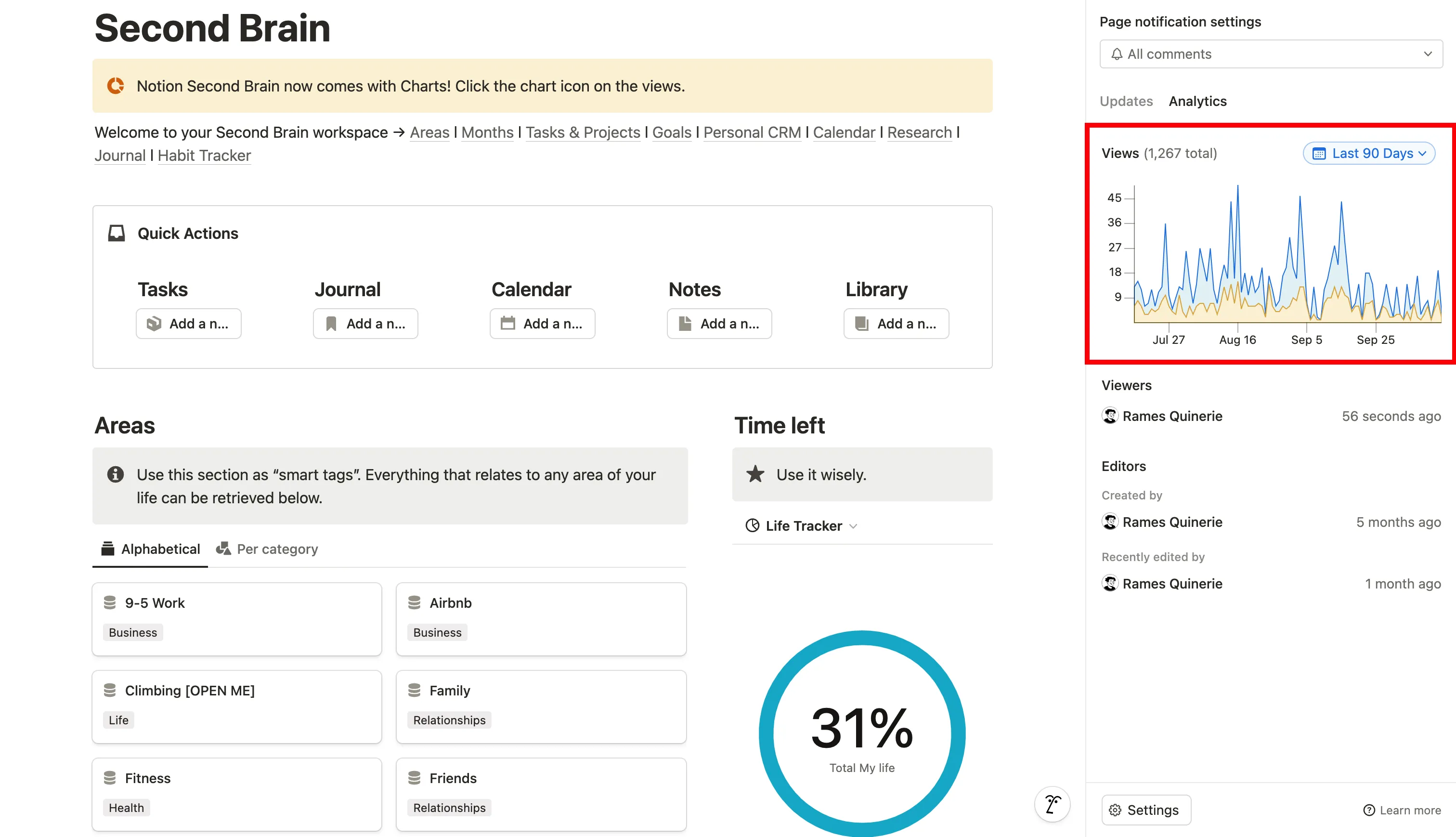Click the database icon on Airbnb card
This screenshot has width=1456, height=837.
coord(414,602)
